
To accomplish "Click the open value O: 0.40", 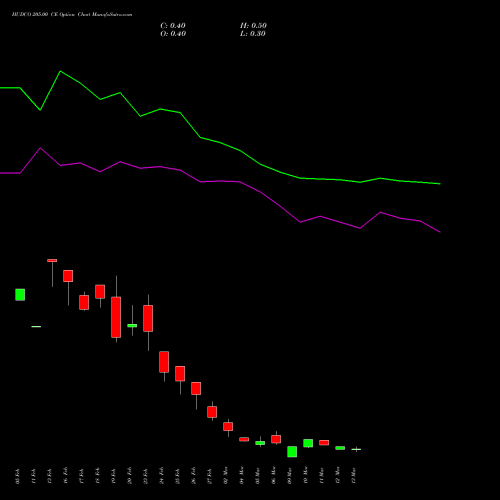I will point(173,34).
